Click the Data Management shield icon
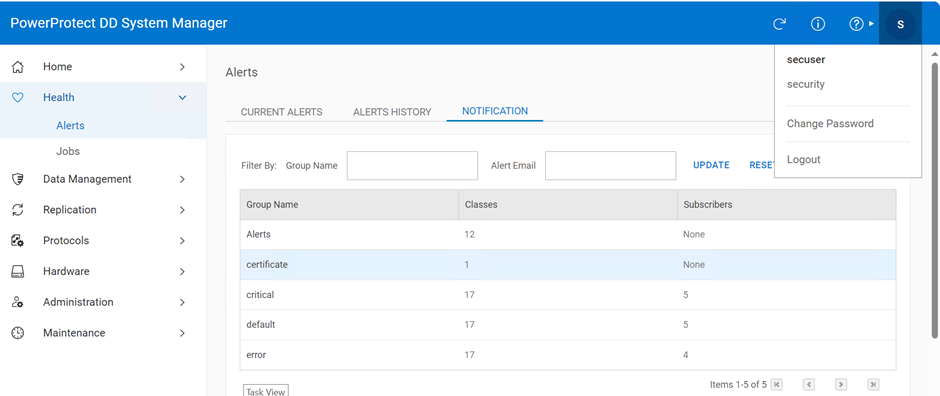The image size is (940, 396). pos(18,179)
